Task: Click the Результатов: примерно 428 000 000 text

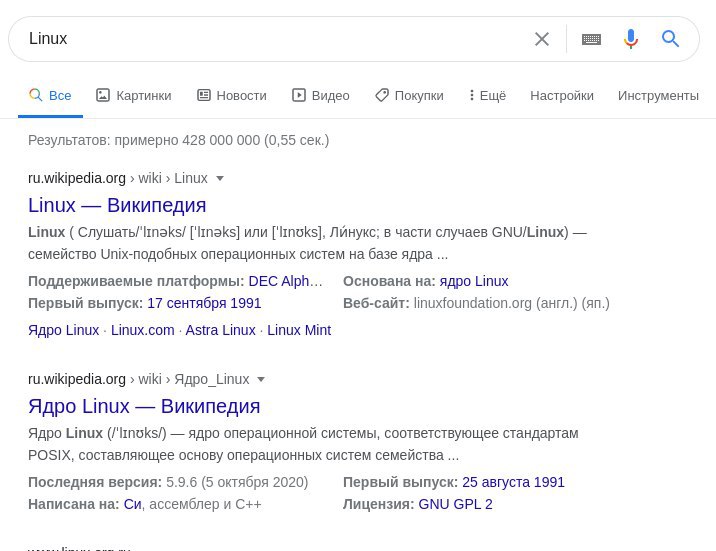Action: [144, 140]
